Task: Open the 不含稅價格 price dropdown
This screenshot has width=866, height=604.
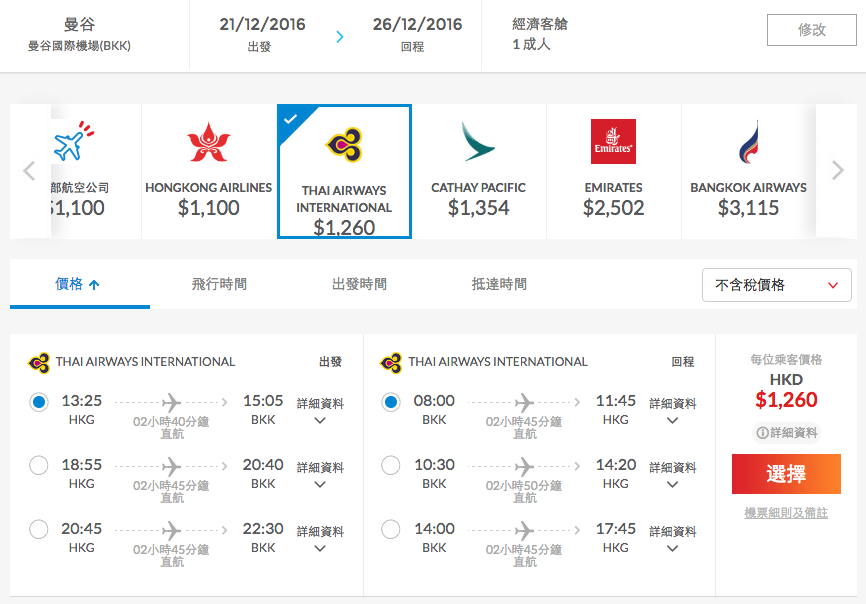Action: click(777, 285)
